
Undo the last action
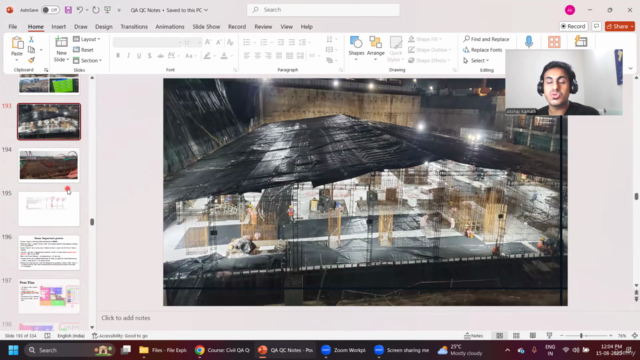click(x=80, y=10)
